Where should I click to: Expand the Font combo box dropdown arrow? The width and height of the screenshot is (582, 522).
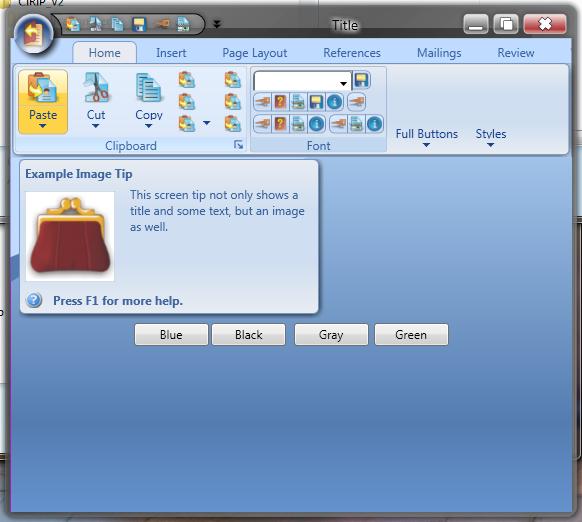point(344,83)
